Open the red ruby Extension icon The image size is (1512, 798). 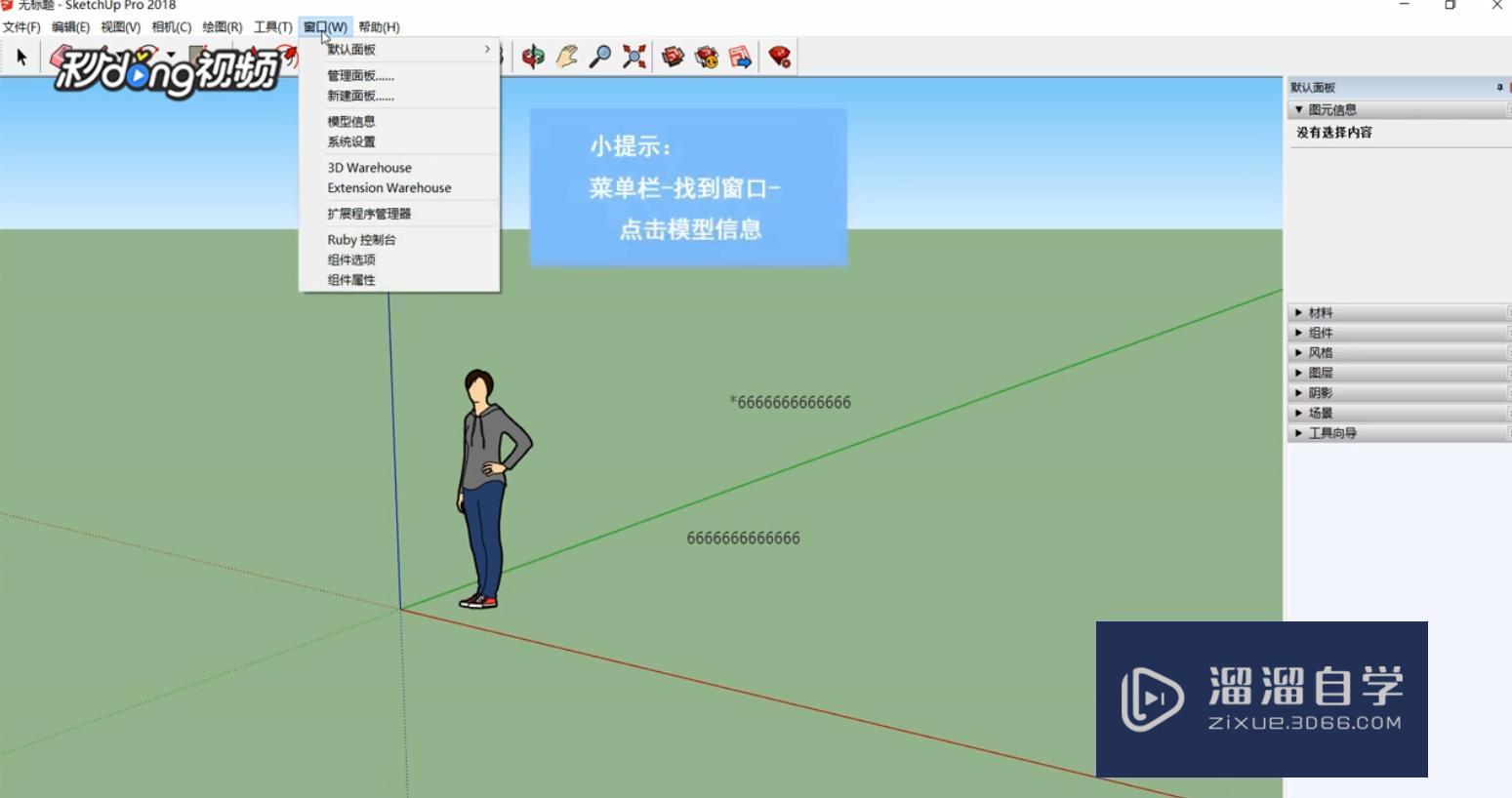tap(780, 57)
